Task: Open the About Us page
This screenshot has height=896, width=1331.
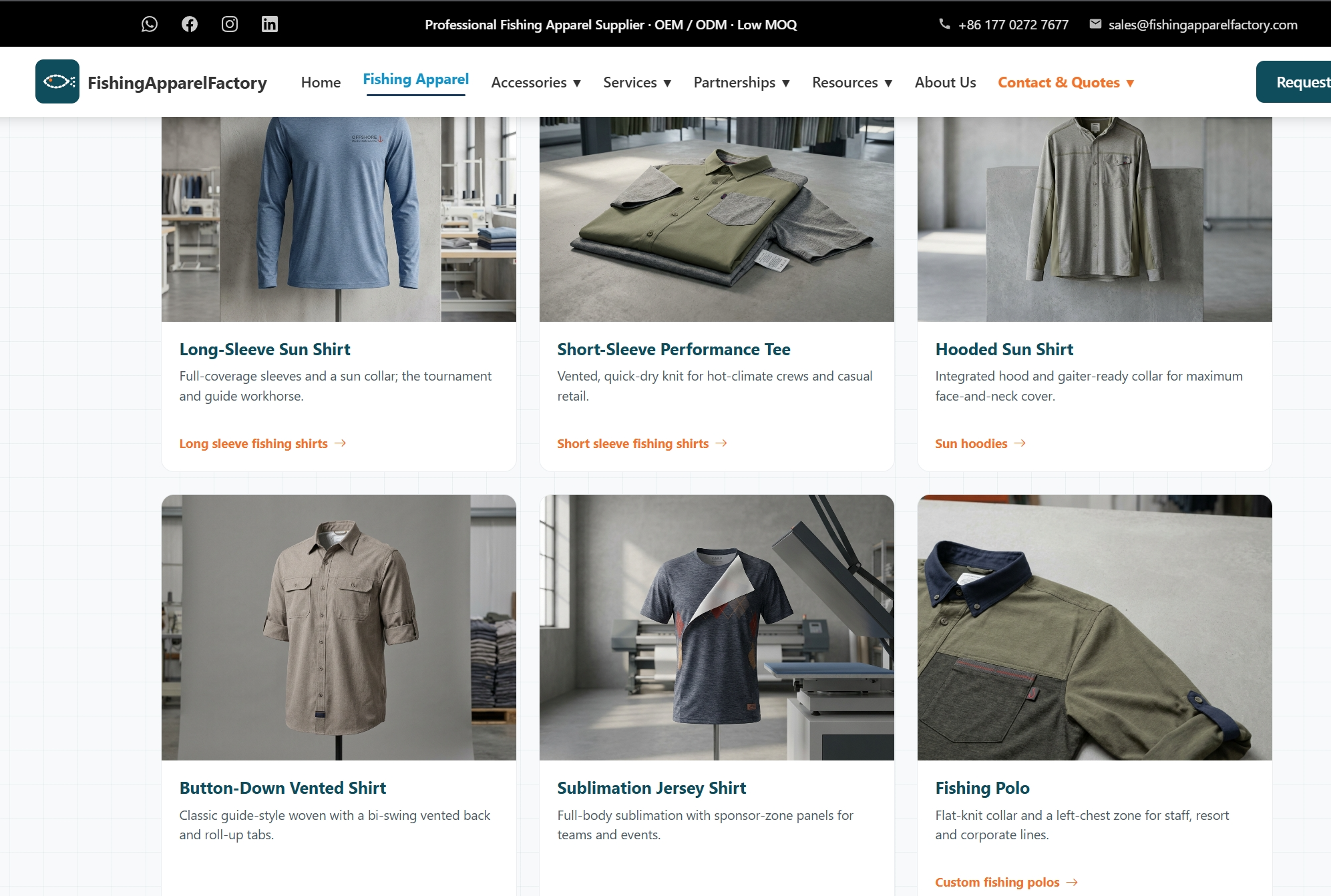Action: pos(945,82)
